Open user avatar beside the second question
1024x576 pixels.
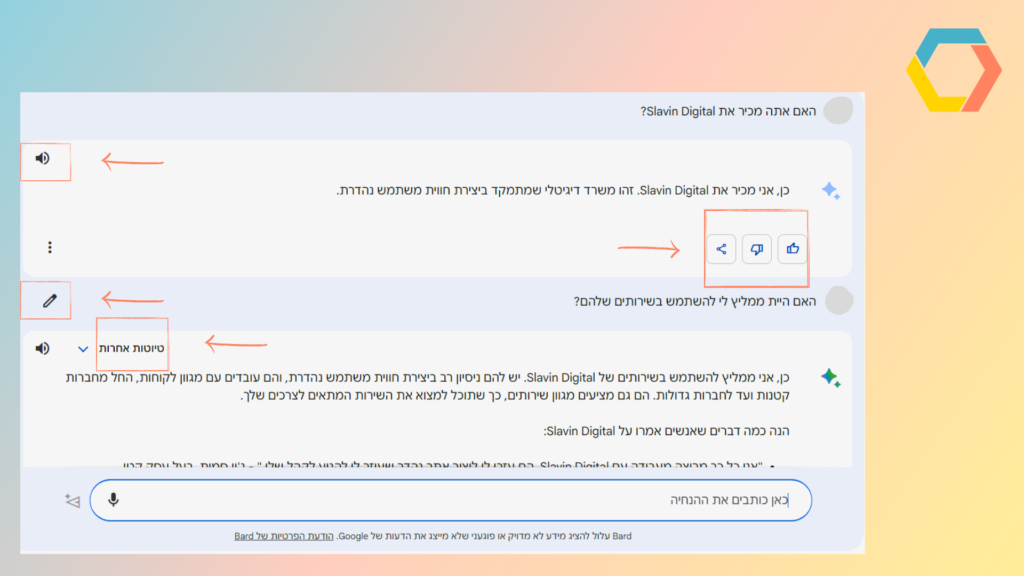[x=839, y=301]
